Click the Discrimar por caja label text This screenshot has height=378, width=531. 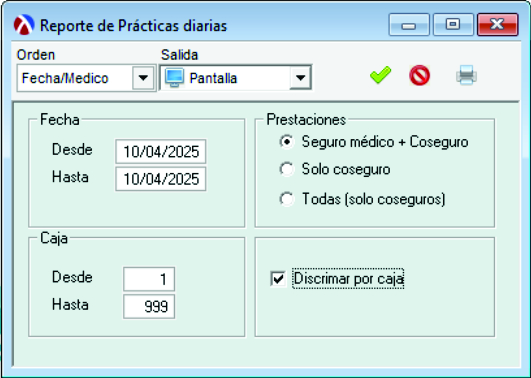coord(348,279)
